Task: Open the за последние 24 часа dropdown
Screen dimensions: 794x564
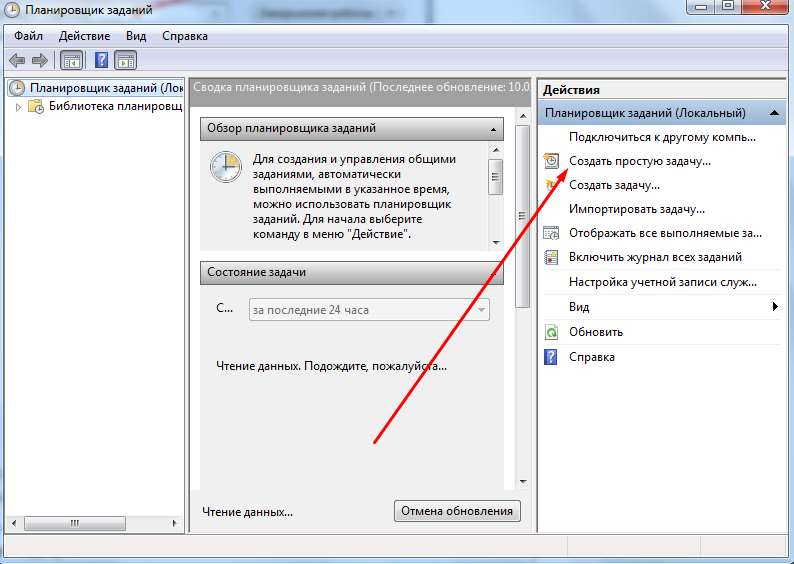Action: (x=482, y=310)
